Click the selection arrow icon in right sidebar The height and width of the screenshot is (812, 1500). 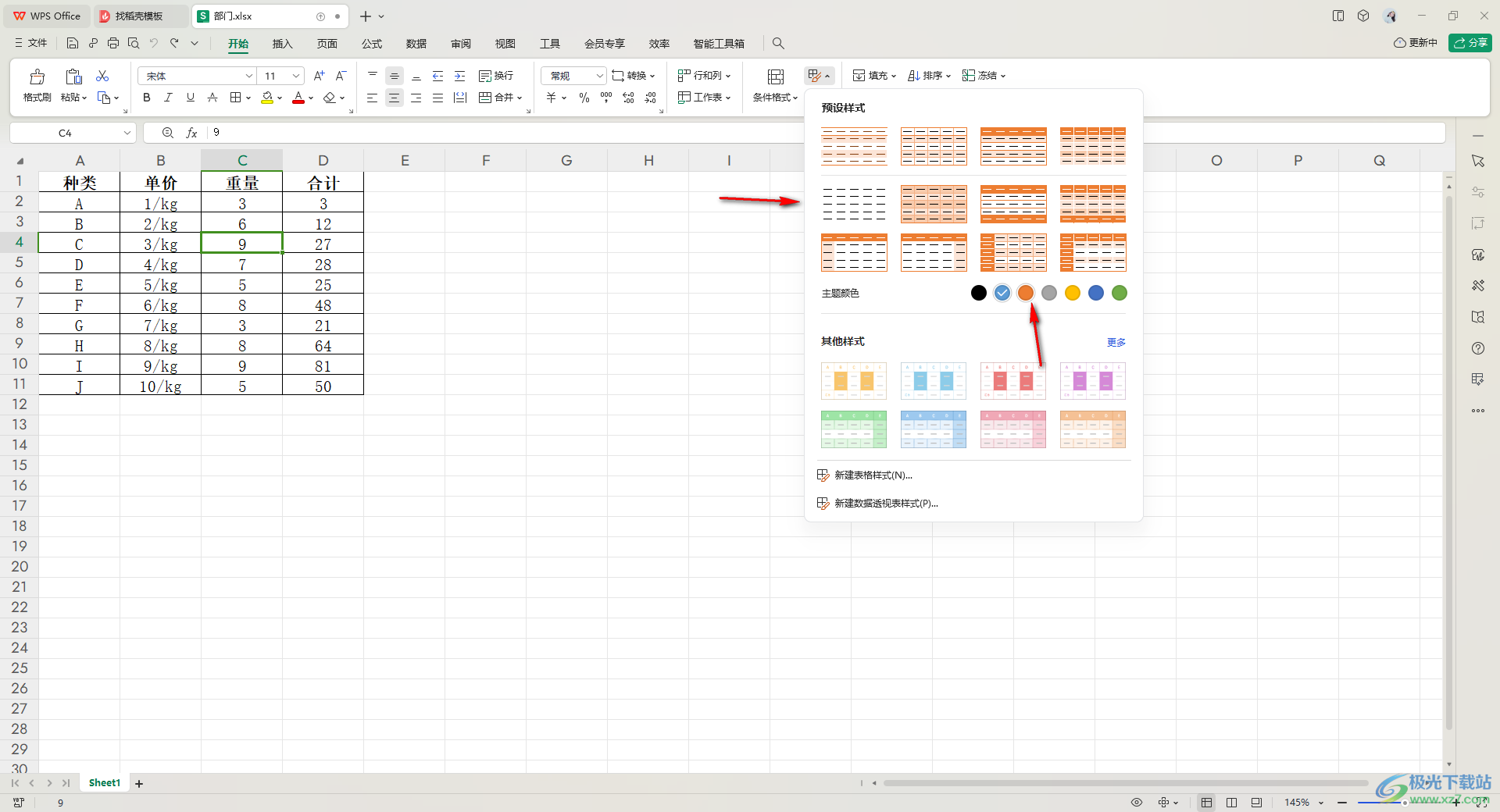1477,161
